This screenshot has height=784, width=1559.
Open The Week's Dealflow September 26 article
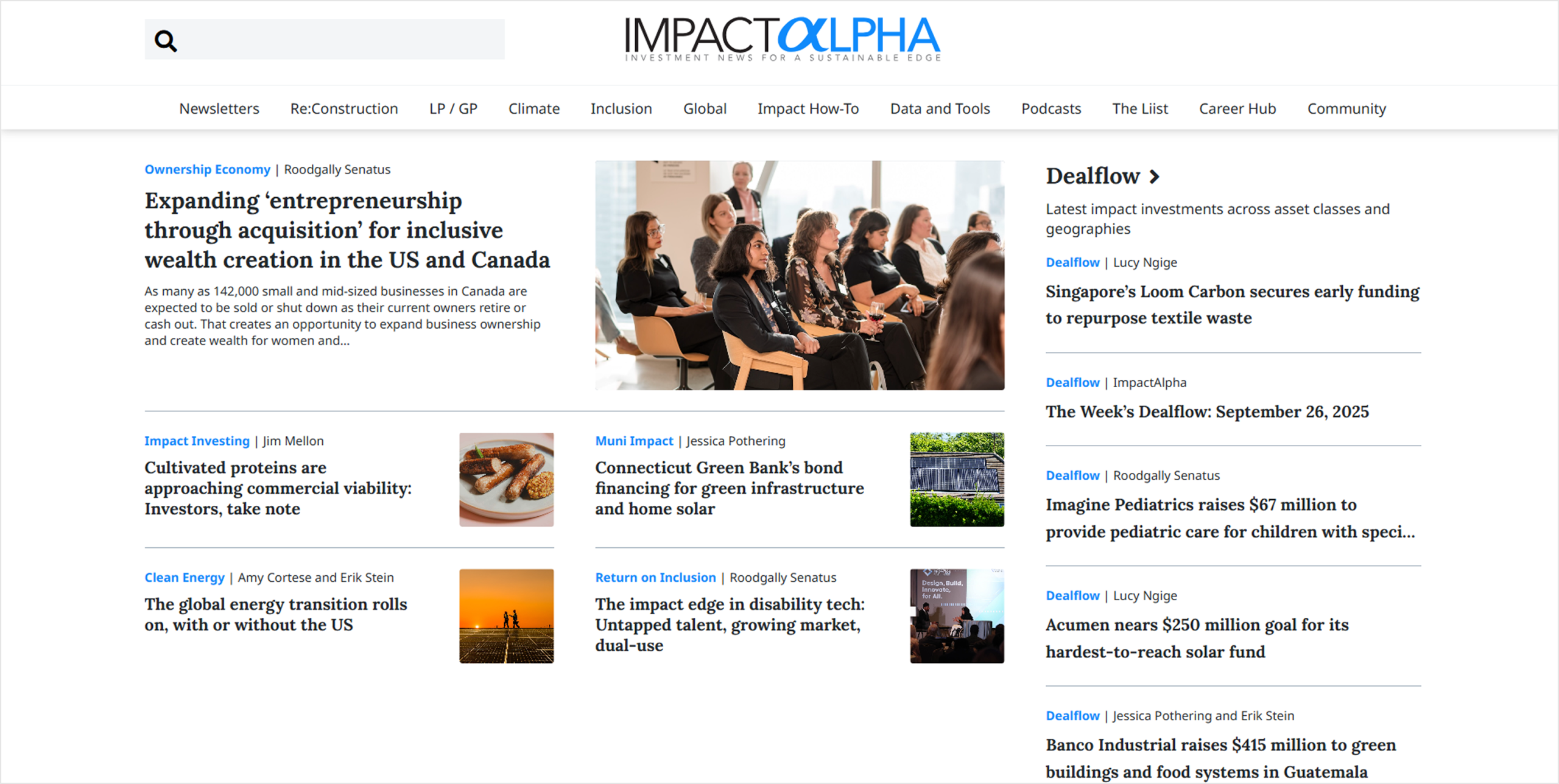1207,411
